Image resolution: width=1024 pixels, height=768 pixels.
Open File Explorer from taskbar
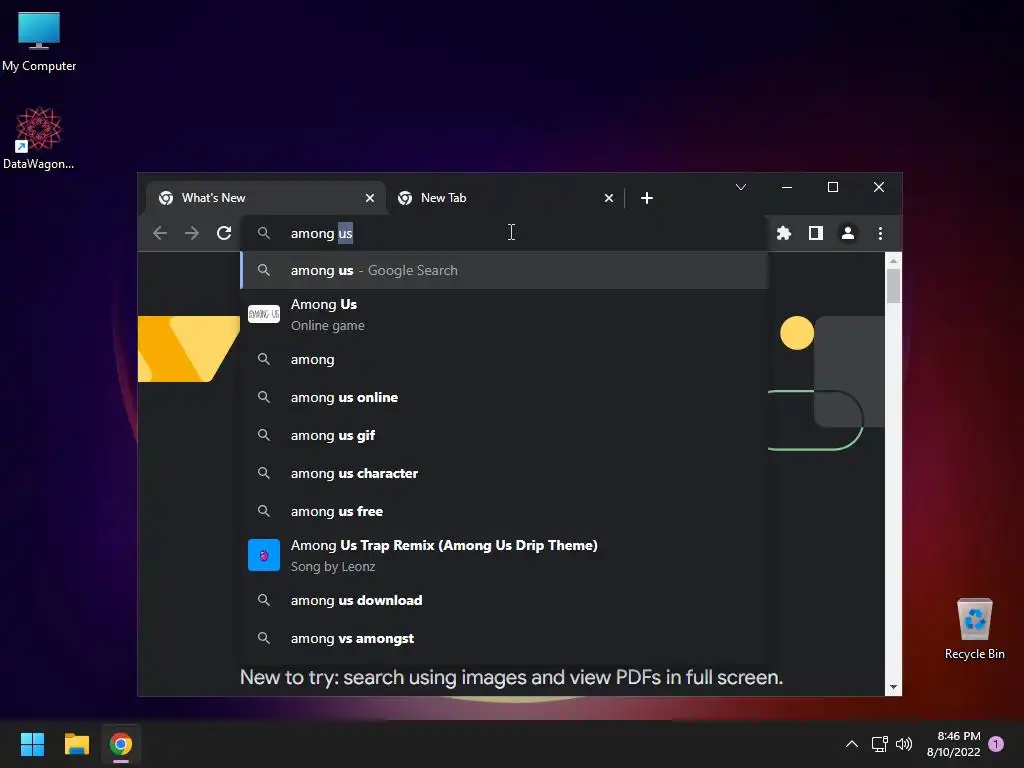tap(76, 744)
